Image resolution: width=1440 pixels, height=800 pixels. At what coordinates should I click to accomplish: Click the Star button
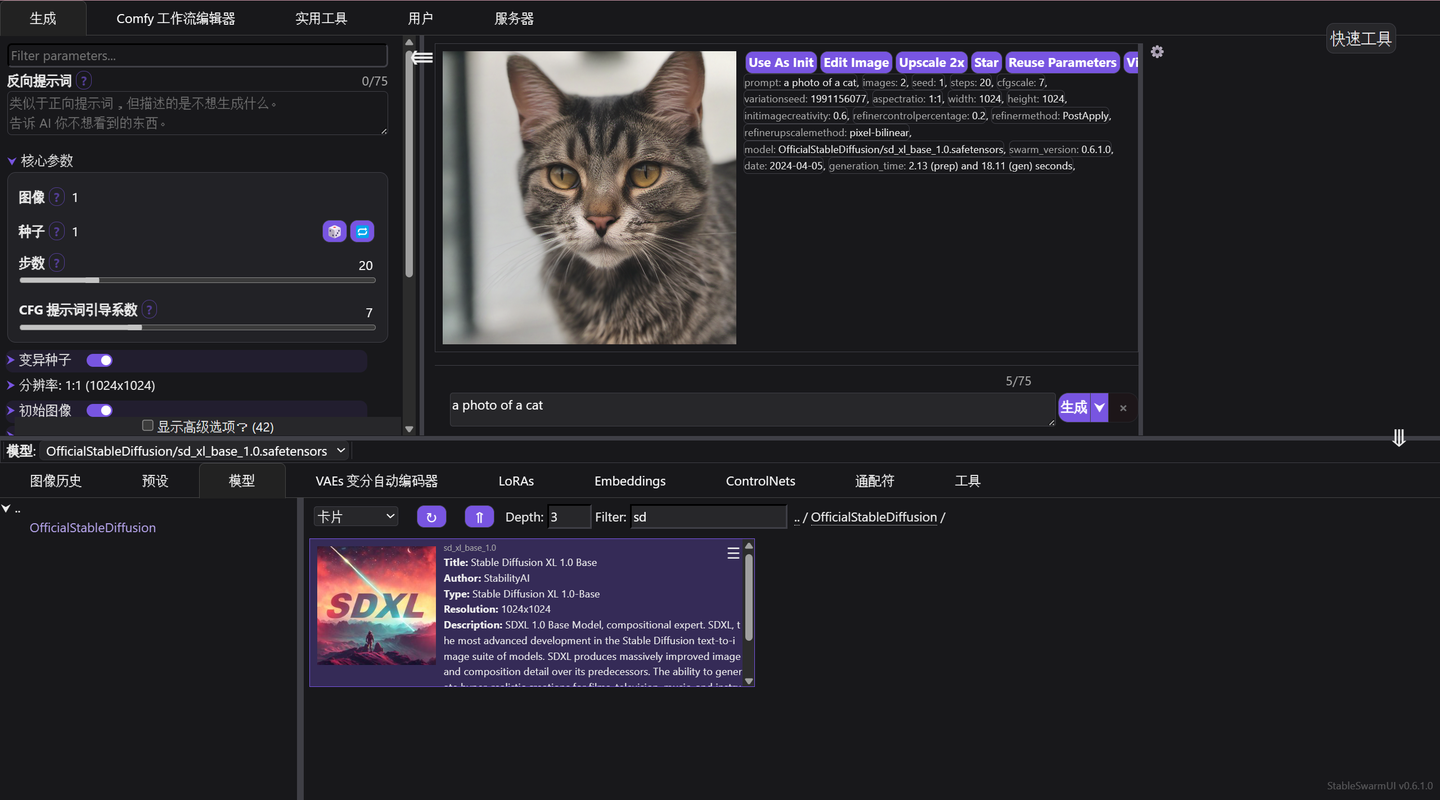coord(987,62)
